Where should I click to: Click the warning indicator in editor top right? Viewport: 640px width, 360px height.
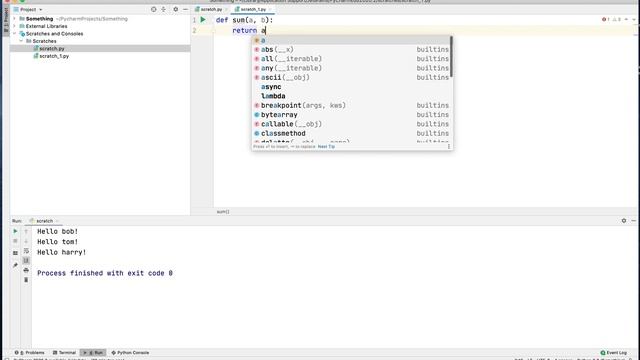click(x=616, y=19)
